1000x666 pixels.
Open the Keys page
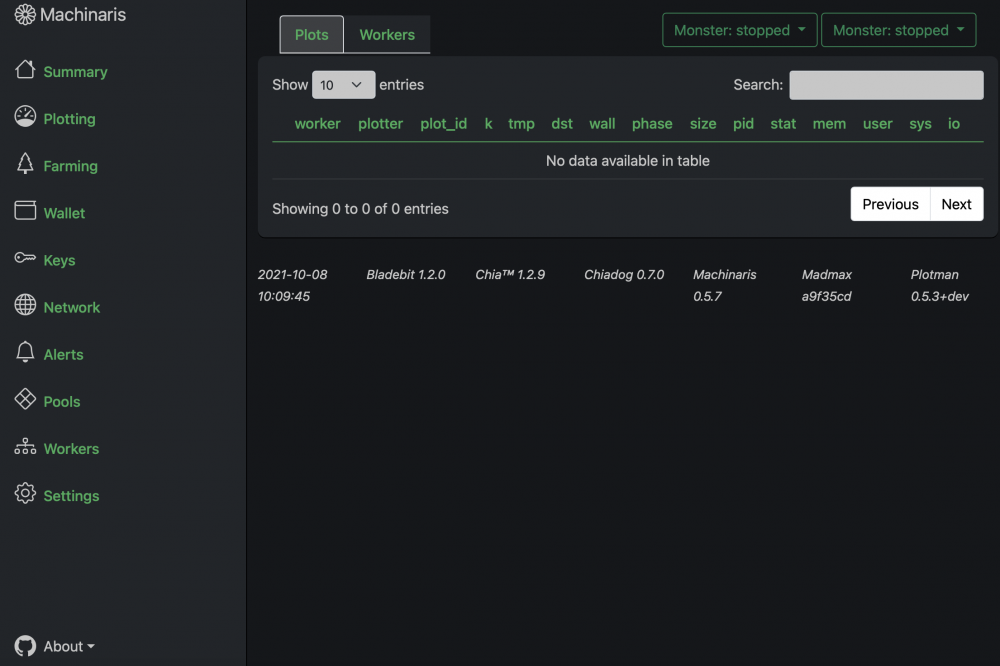pos(59,260)
